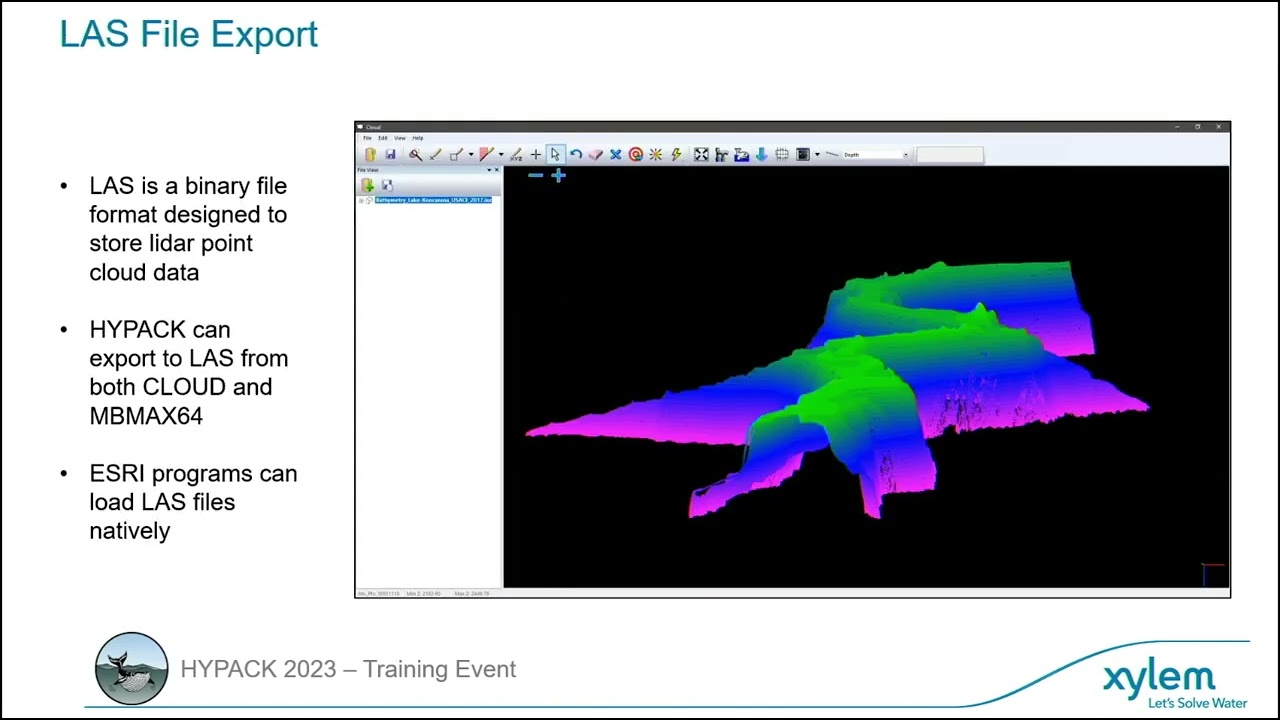Select the arrow pointer tool
Screen dimensions: 1280x720
pyautogui.click(x=555, y=154)
